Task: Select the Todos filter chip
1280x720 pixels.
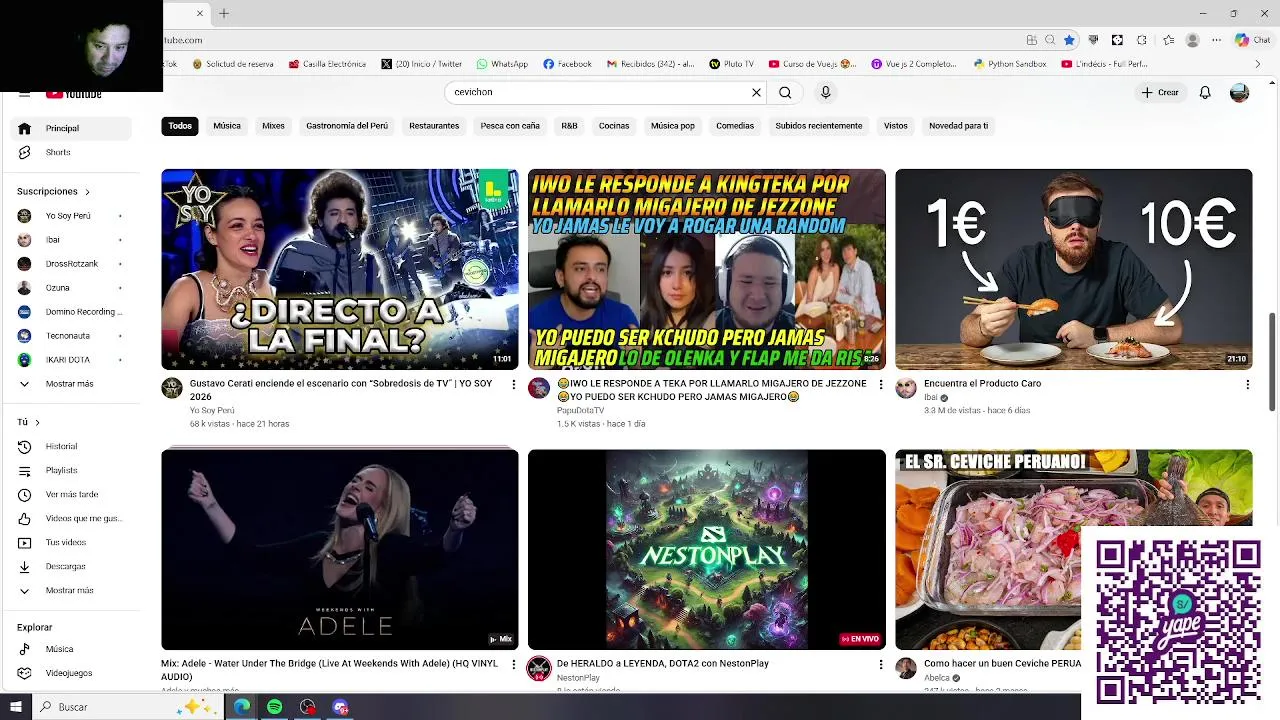Action: coord(180,126)
